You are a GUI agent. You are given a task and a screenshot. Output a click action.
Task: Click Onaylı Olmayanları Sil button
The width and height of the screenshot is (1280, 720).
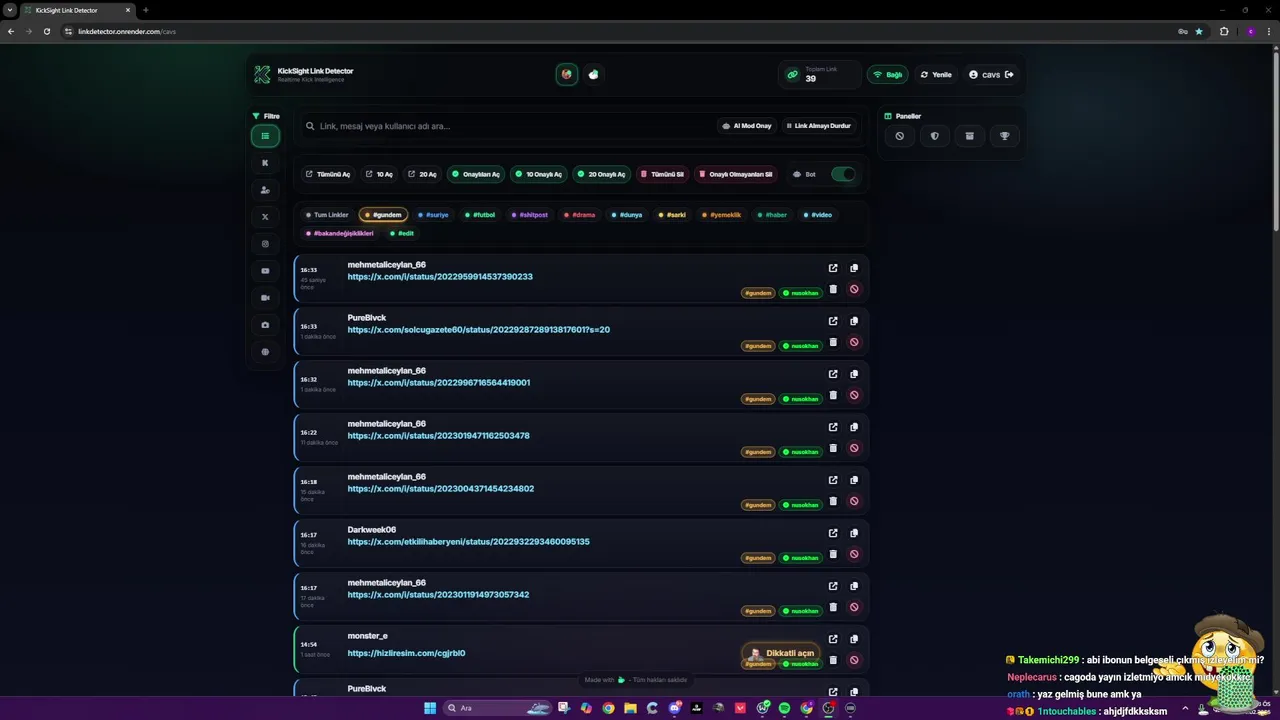(x=736, y=174)
